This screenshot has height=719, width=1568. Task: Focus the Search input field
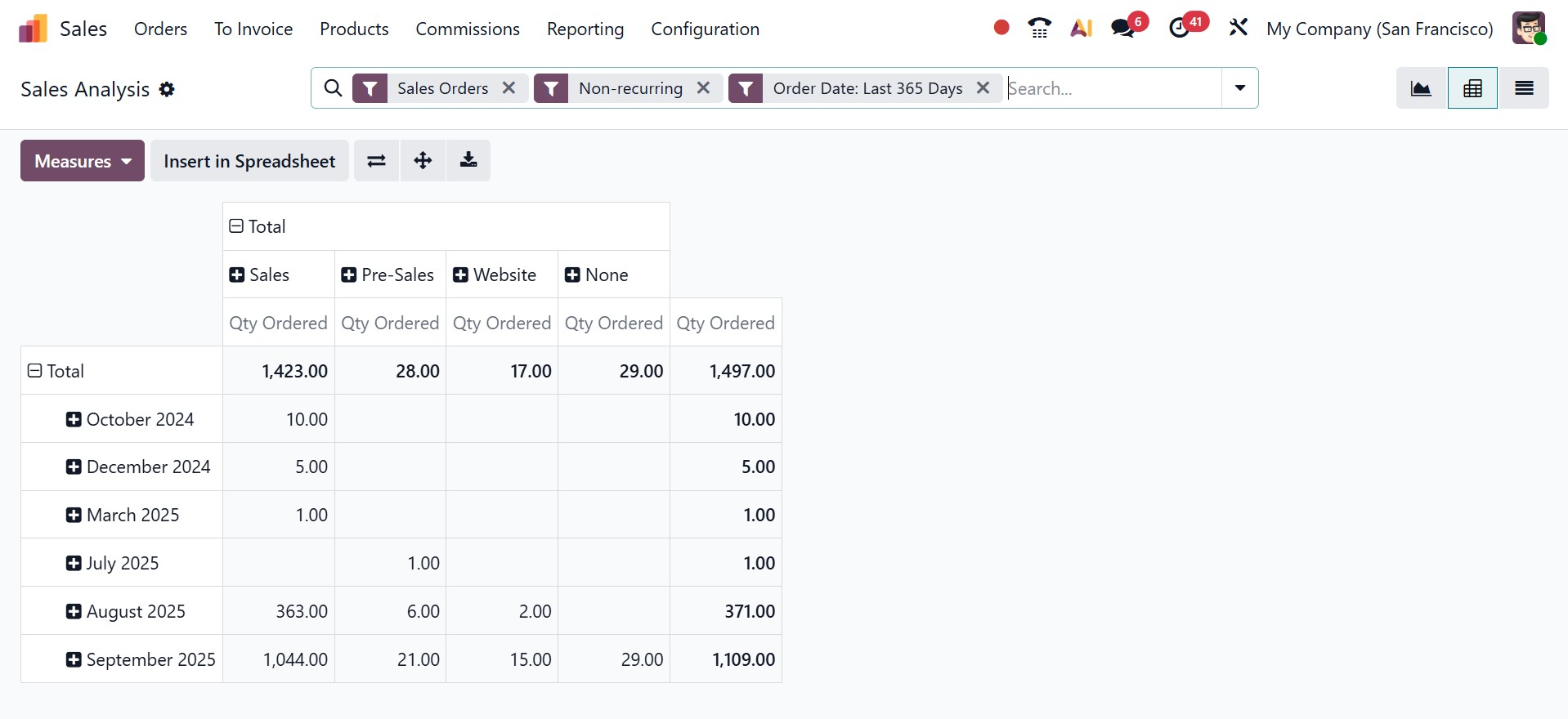pos(1112,88)
